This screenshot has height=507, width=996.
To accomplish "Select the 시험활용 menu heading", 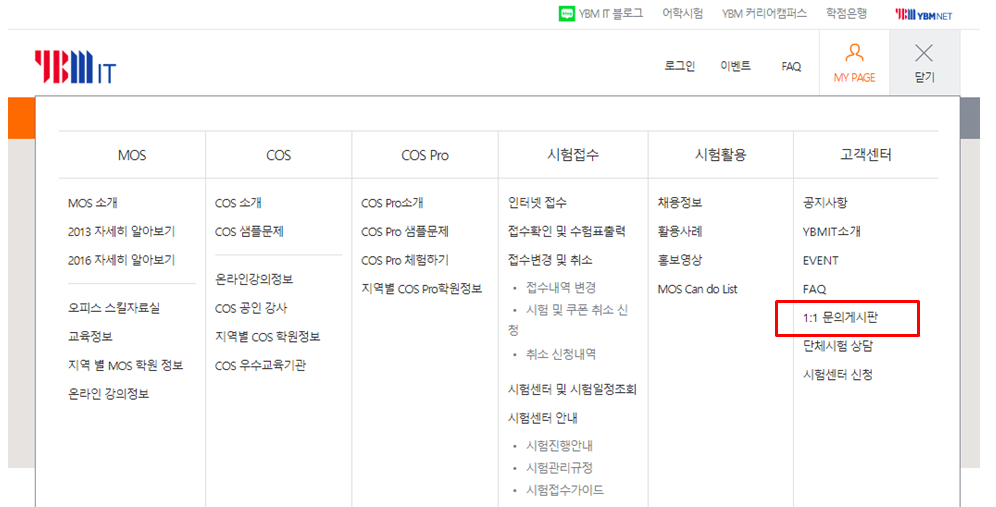I will (x=720, y=154).
